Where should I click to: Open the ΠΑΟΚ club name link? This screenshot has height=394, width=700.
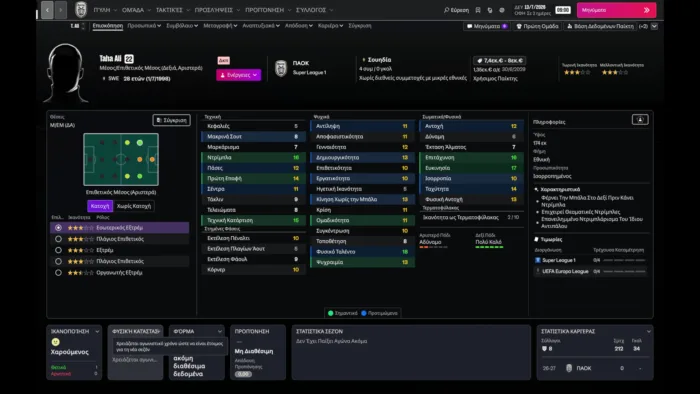pyautogui.click(x=300, y=63)
